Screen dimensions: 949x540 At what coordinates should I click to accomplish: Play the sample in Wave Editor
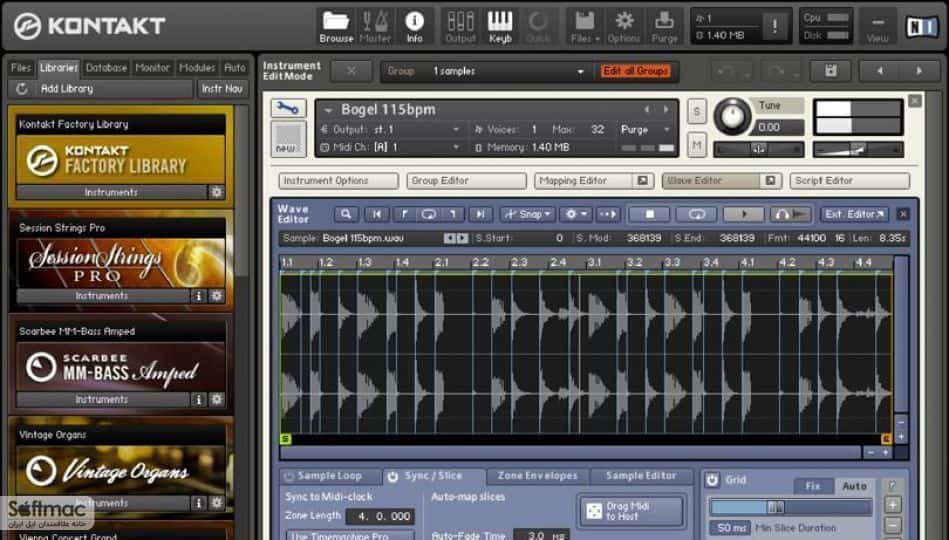744,214
